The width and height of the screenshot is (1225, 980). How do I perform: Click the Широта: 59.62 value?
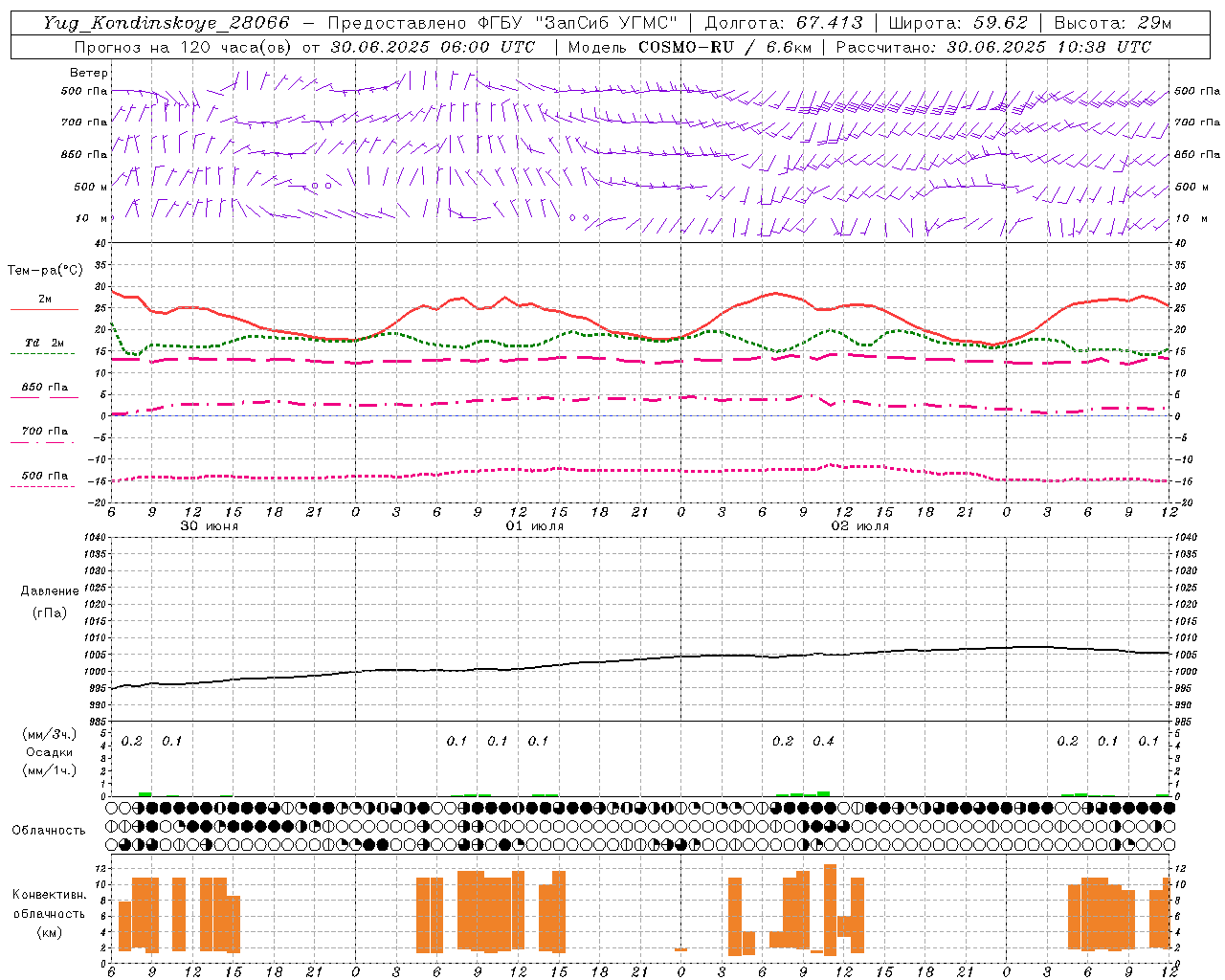click(958, 24)
